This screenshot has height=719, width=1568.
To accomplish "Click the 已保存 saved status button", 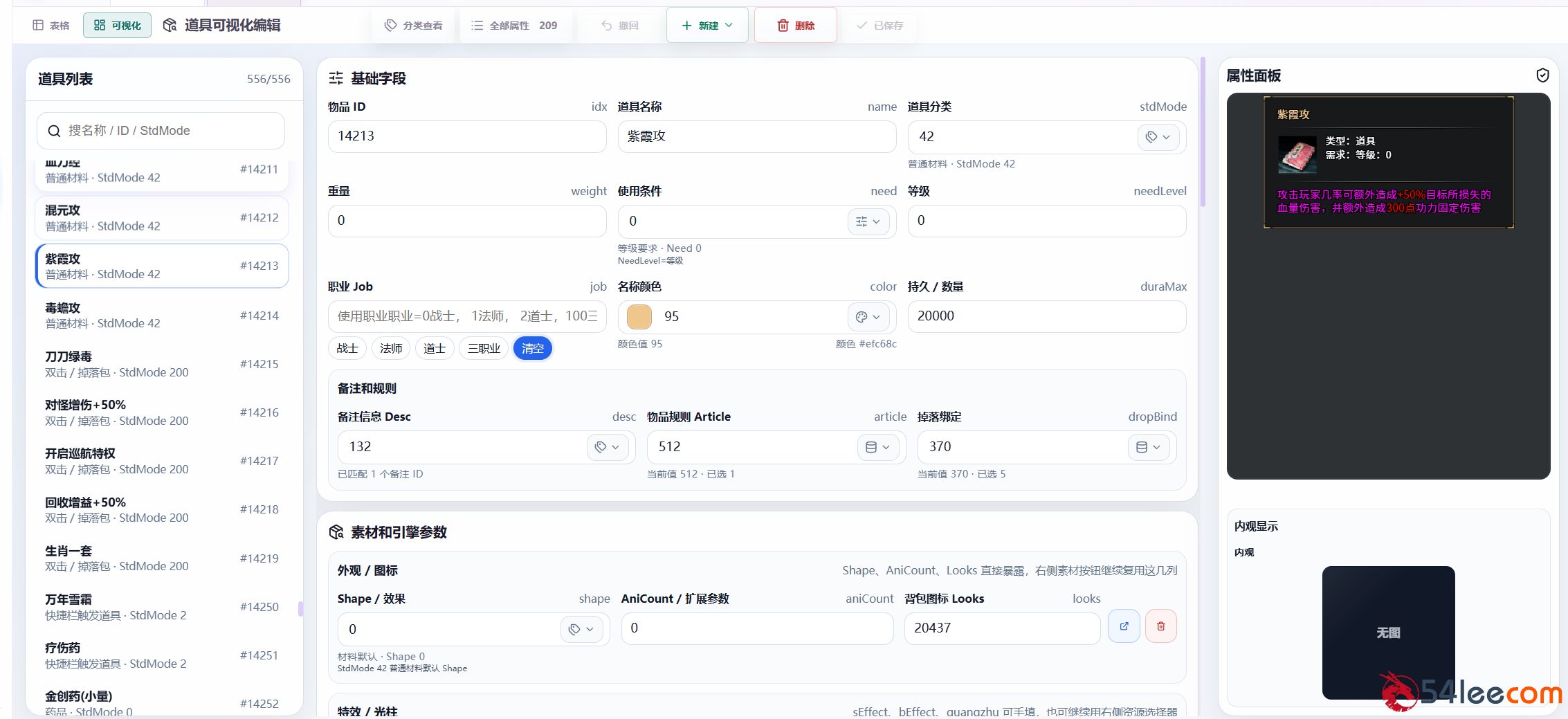I will [x=880, y=26].
